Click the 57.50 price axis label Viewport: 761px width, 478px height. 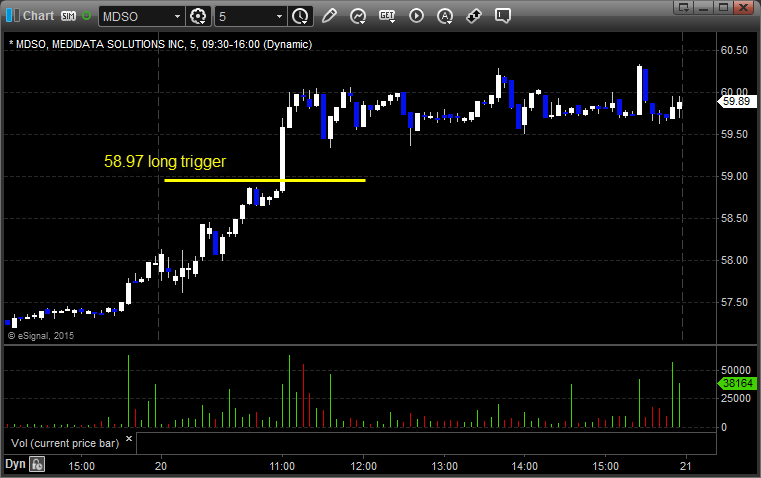[734, 303]
